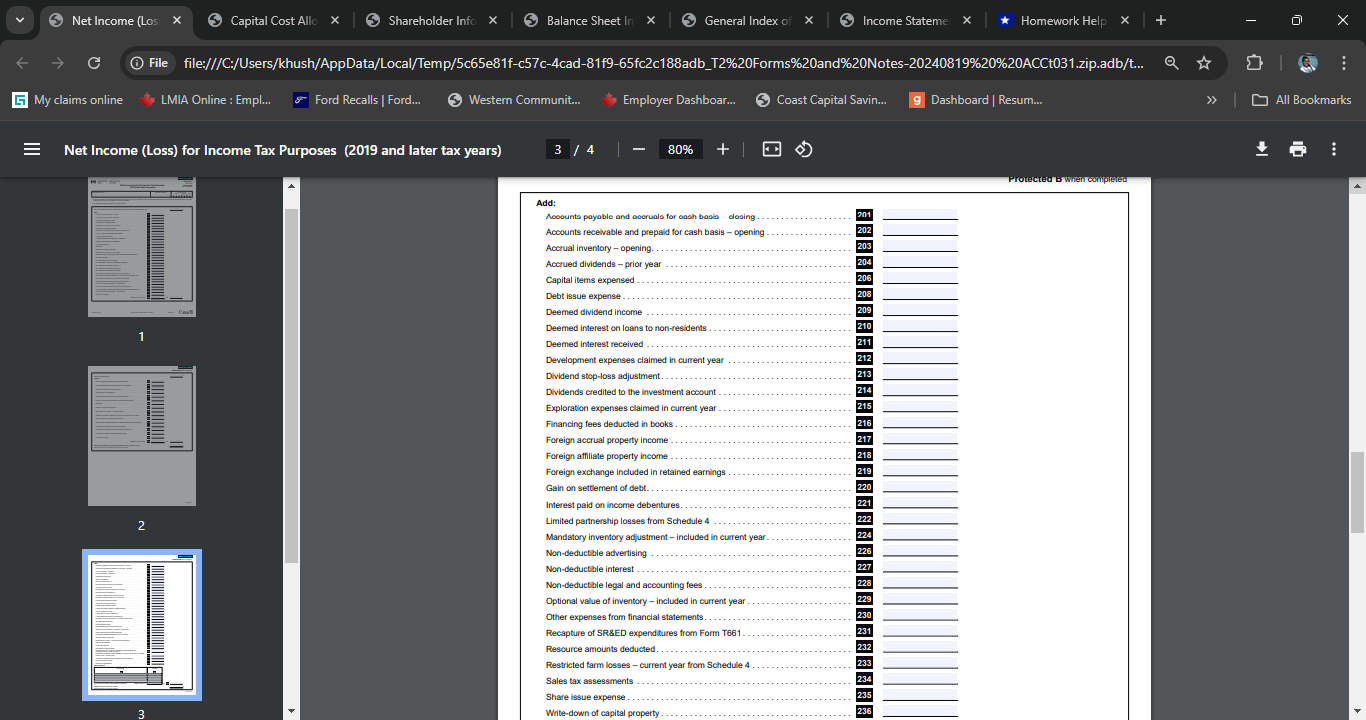1366x720 pixels.
Task: Download the PDF file
Action: (x=1262, y=149)
